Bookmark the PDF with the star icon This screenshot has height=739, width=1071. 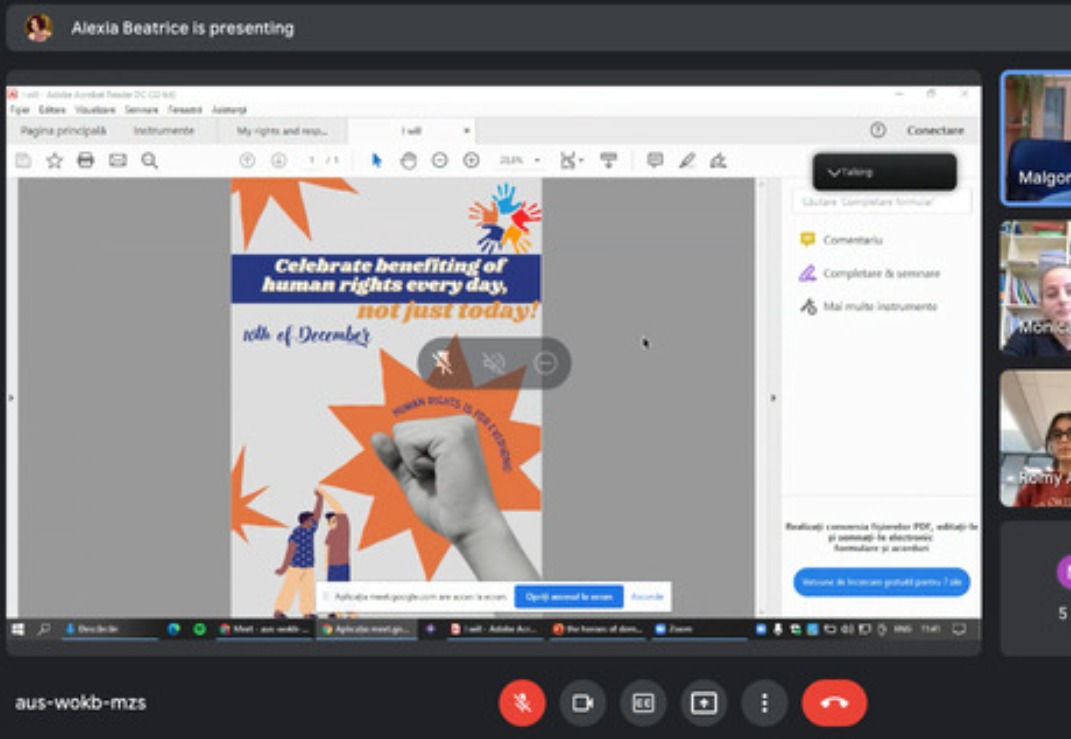[x=54, y=160]
